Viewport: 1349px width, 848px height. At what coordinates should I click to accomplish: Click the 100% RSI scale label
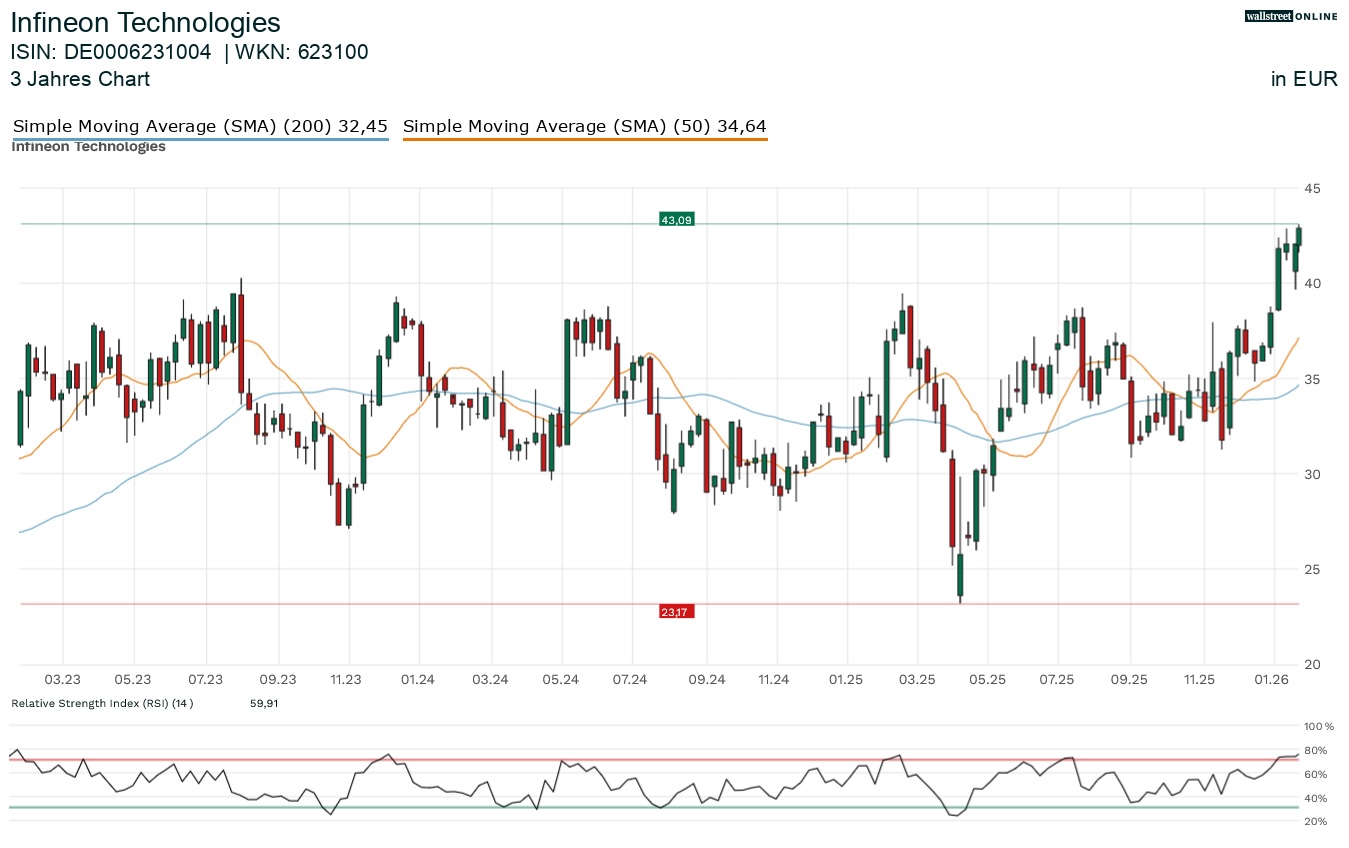(1317, 726)
